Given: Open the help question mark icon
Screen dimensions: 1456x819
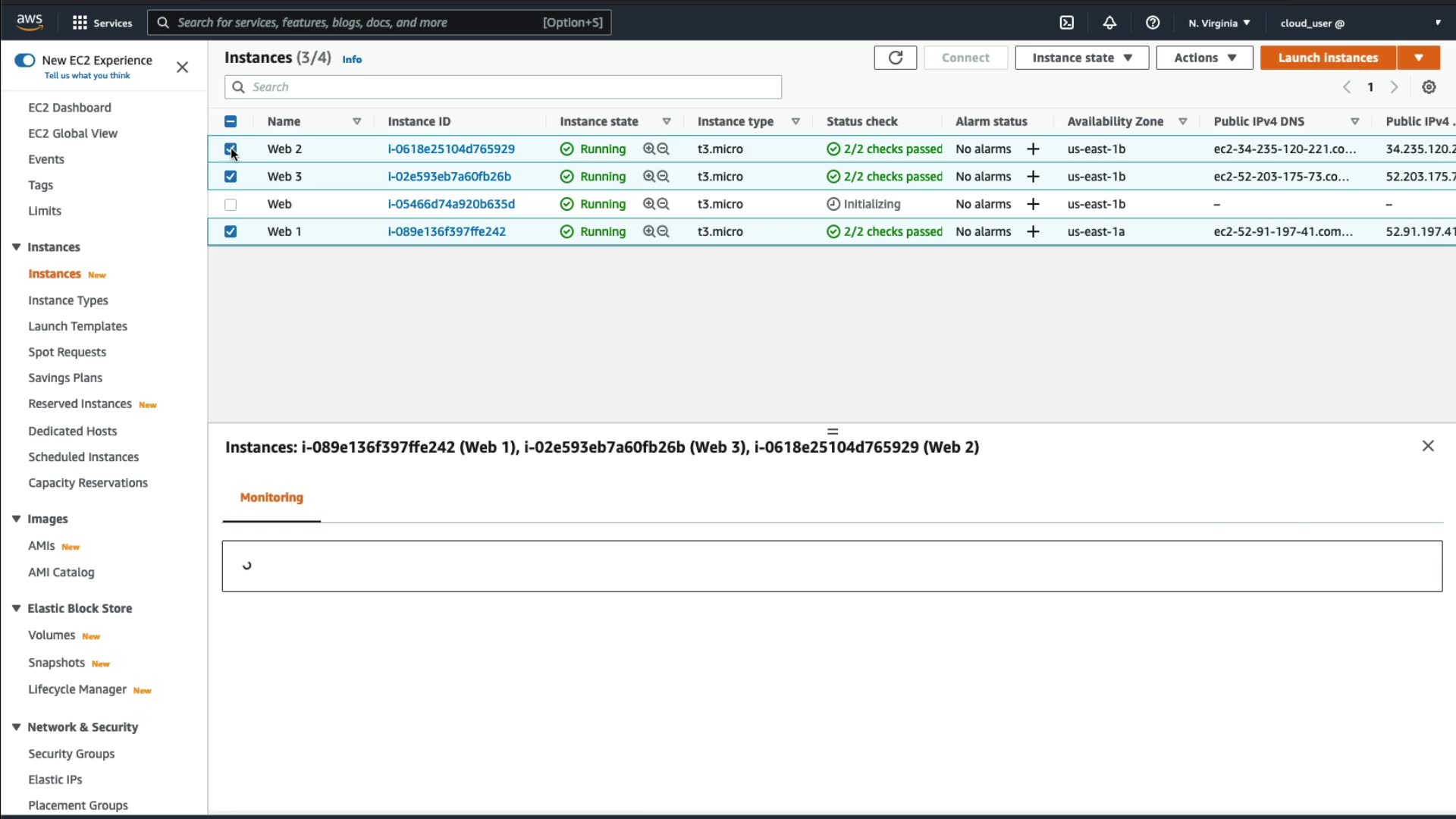Looking at the screenshot, I should click(1153, 23).
